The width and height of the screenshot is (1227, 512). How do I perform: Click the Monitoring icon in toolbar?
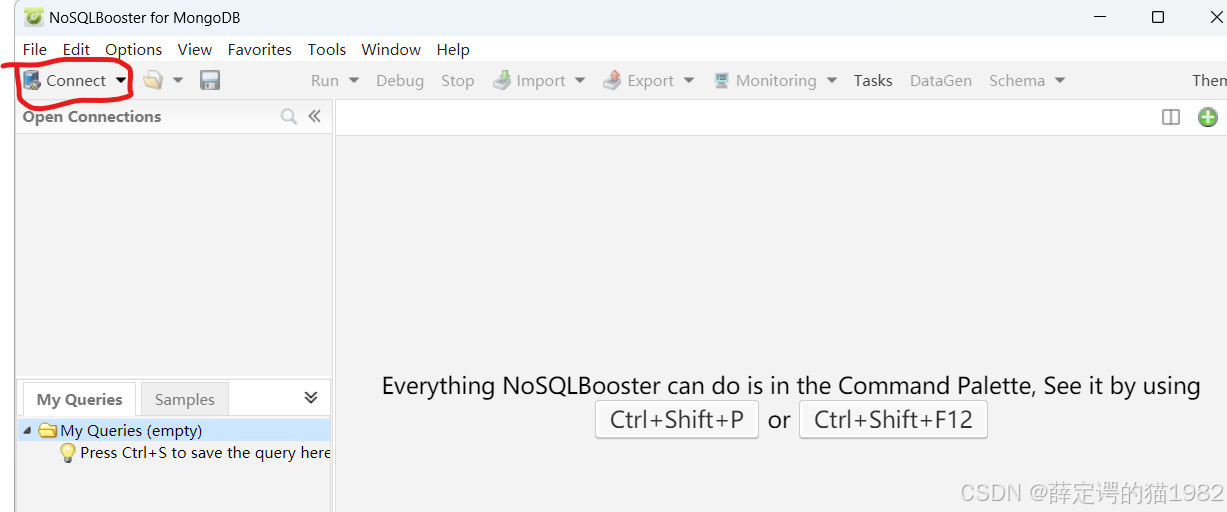click(x=721, y=80)
